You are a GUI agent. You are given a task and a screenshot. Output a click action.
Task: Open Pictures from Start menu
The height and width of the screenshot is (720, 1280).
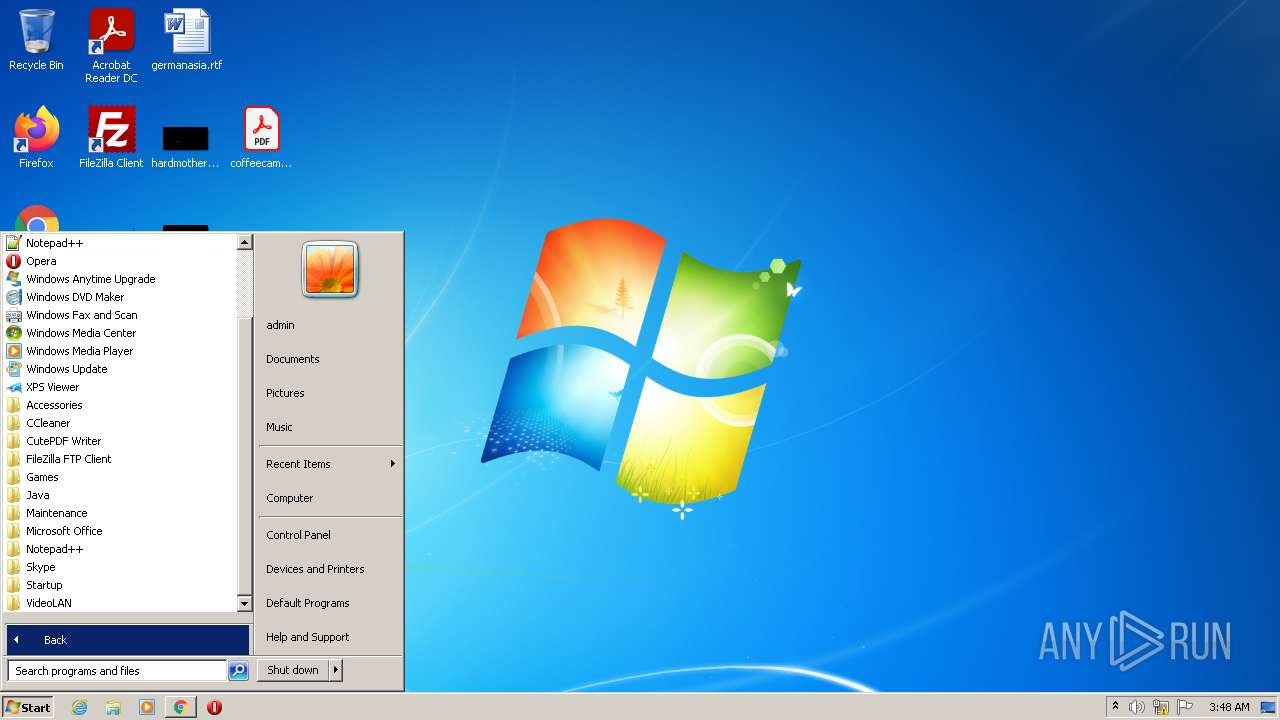330,393
